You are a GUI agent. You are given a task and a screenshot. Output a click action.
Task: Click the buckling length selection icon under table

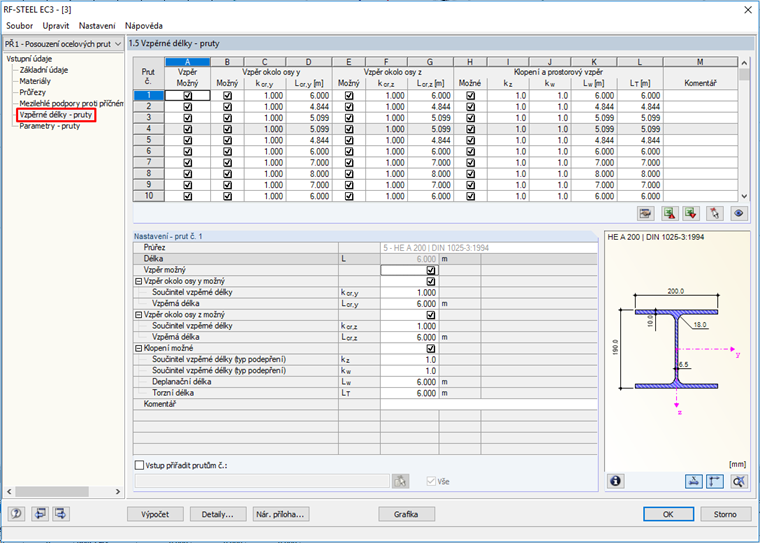[645, 213]
